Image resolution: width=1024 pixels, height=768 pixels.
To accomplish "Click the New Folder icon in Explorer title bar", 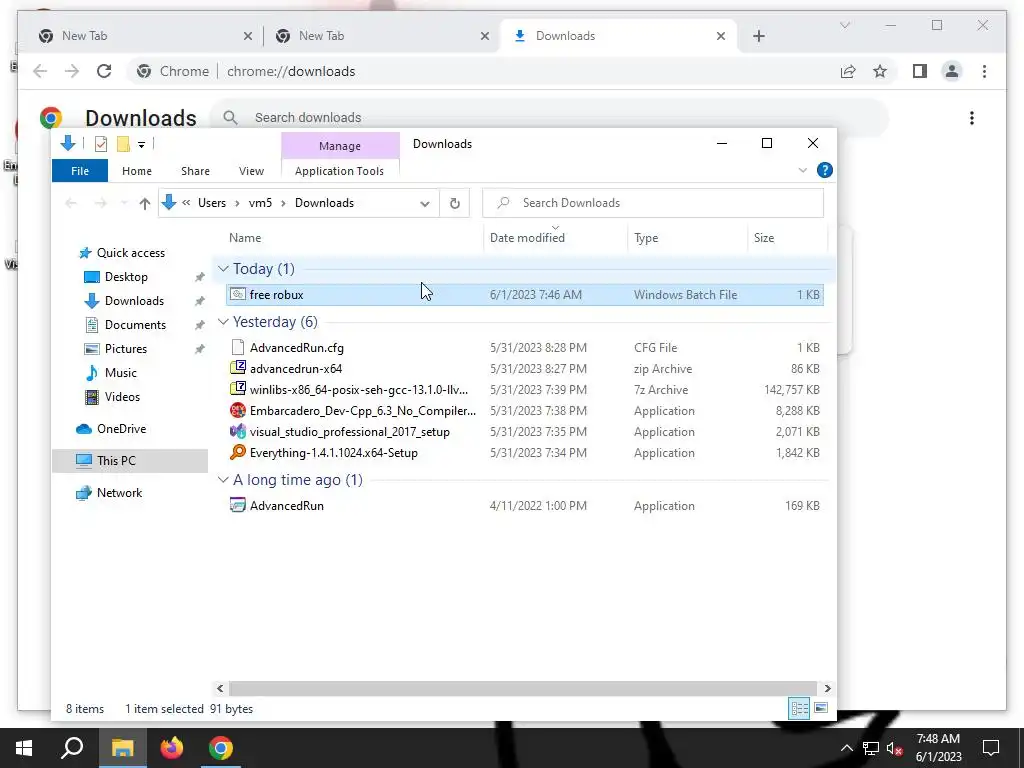I will click(123, 144).
